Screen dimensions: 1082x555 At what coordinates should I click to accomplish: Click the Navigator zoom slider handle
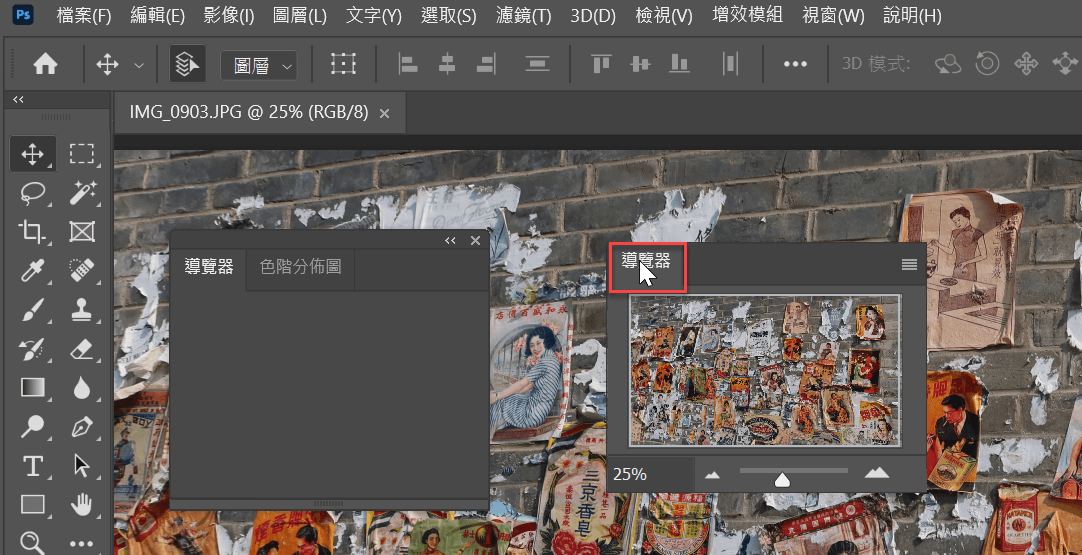[x=782, y=479]
